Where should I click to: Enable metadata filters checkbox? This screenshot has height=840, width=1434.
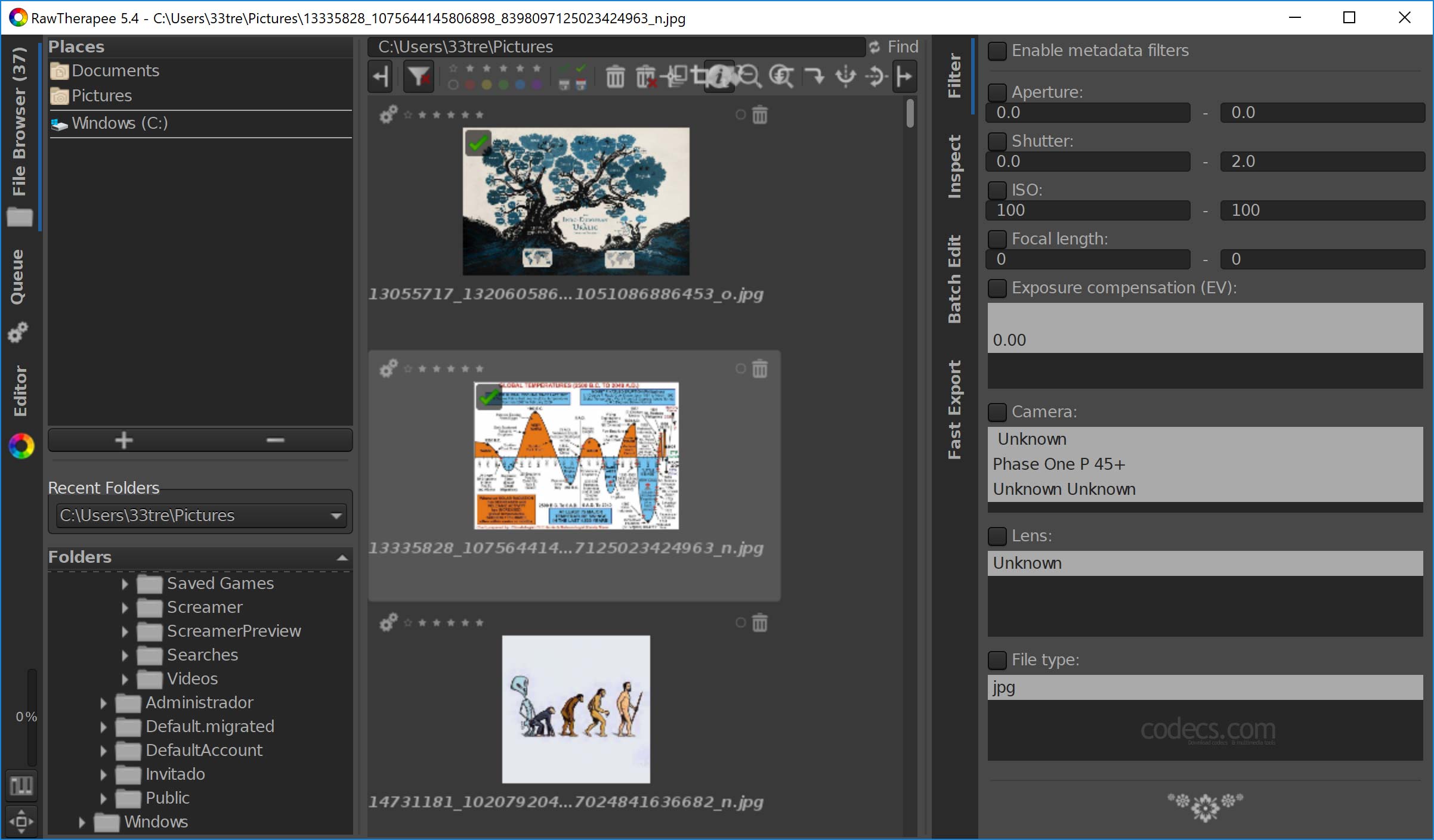click(x=997, y=51)
